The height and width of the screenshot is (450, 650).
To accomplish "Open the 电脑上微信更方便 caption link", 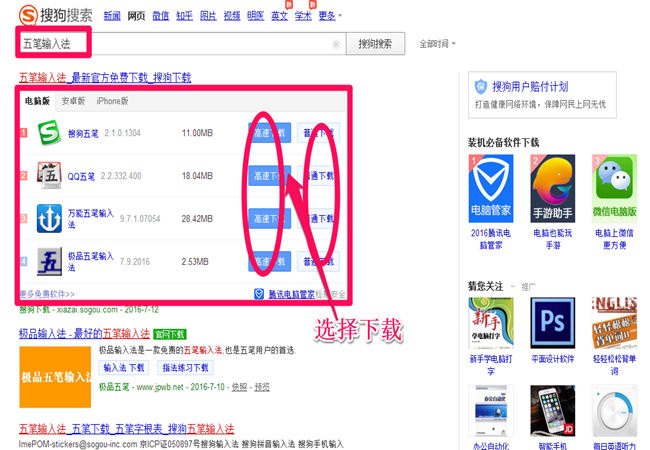I will (x=614, y=239).
